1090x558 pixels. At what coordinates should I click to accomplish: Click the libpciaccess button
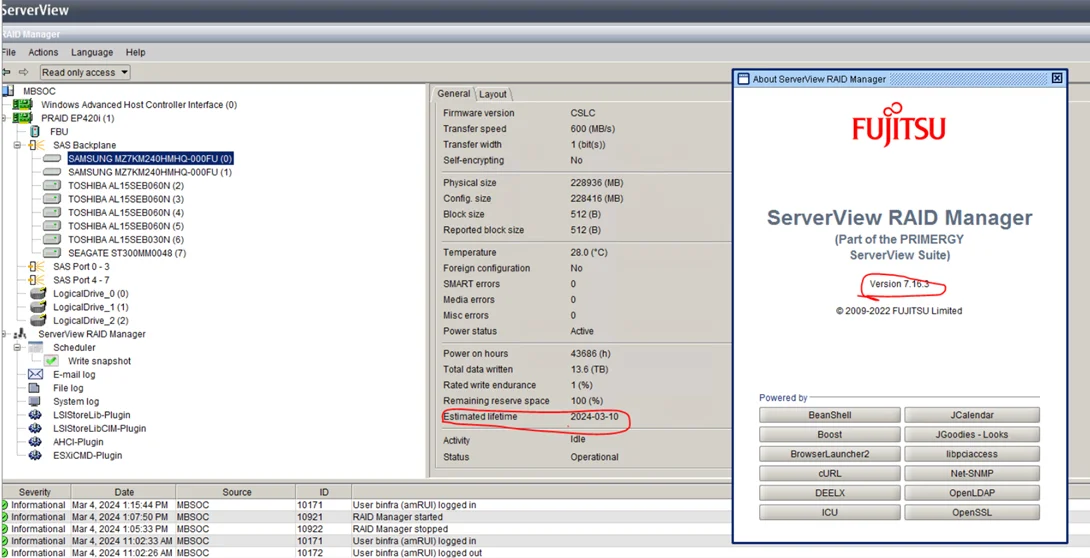pos(972,454)
